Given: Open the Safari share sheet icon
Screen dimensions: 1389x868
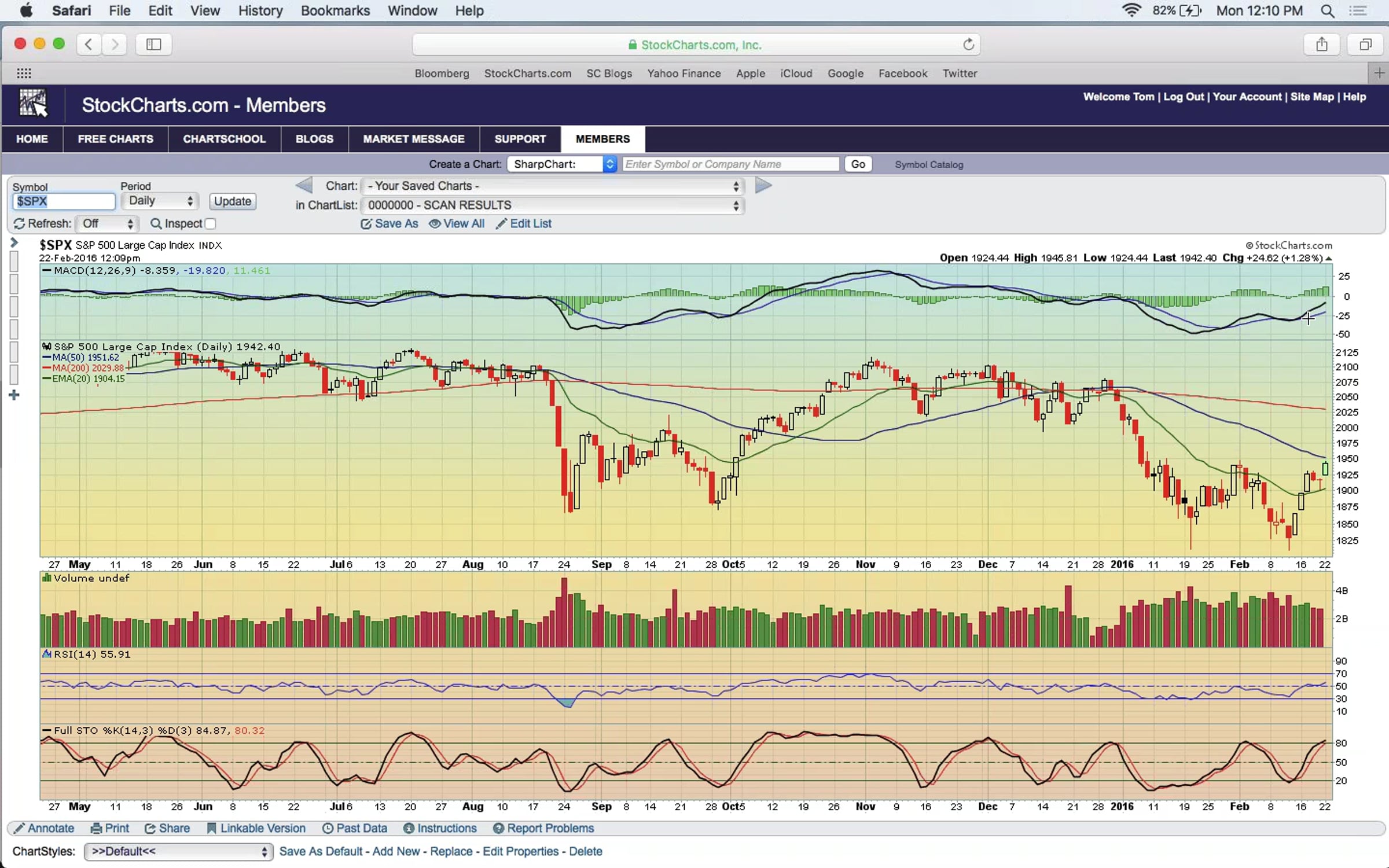Looking at the screenshot, I should [1321, 45].
